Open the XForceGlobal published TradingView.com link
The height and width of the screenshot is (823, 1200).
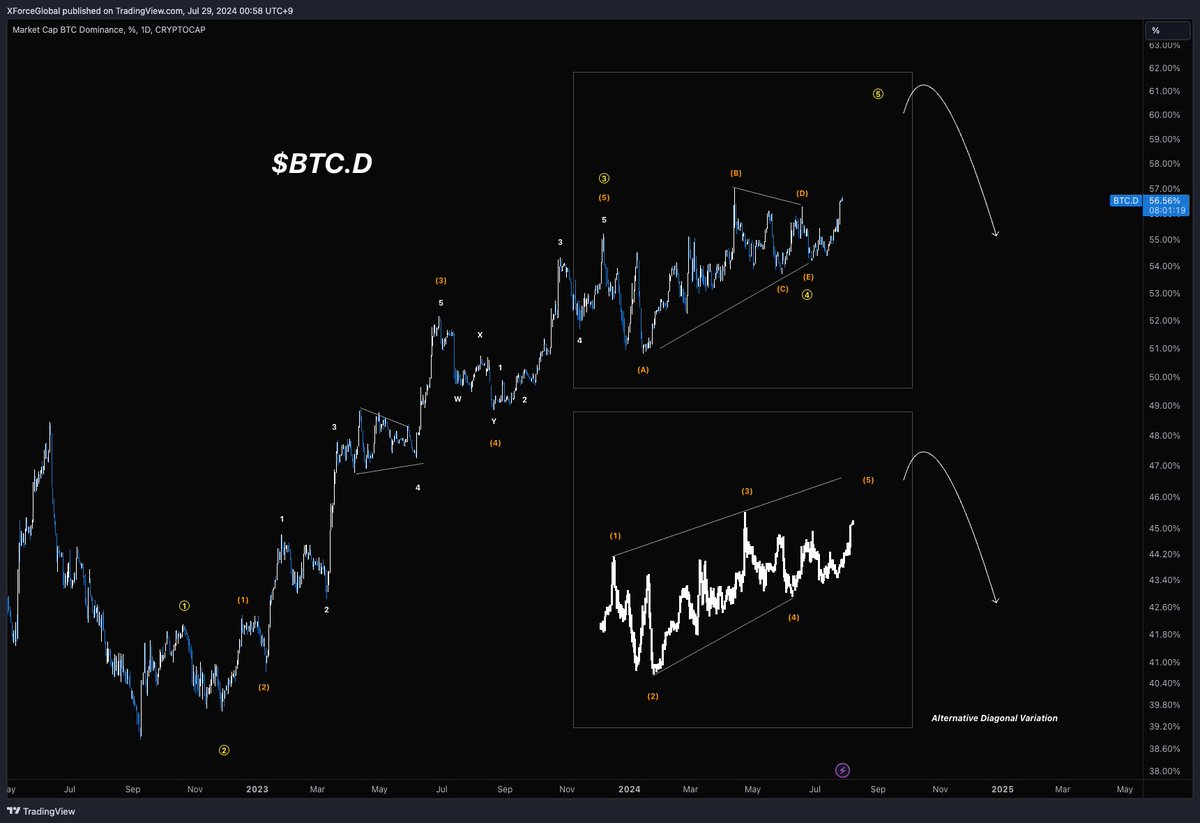point(150,10)
